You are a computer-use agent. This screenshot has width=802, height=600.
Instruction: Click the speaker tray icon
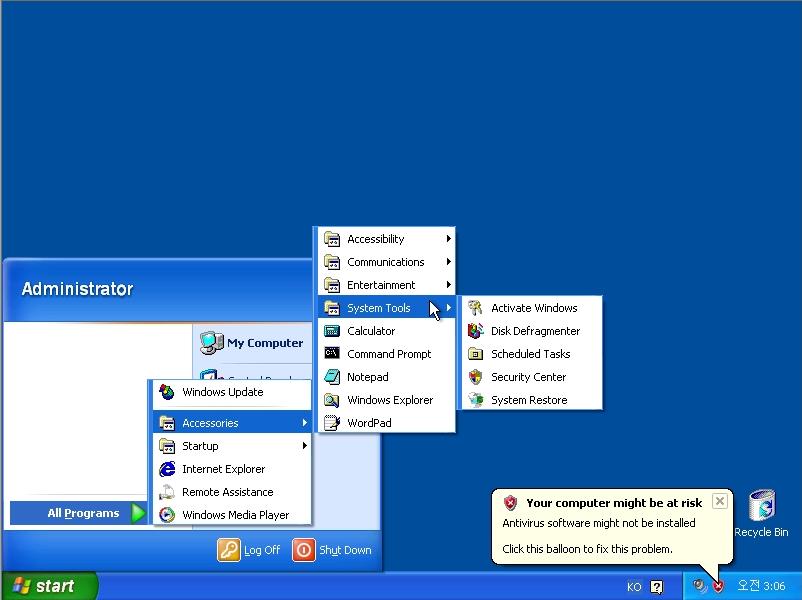click(699, 586)
